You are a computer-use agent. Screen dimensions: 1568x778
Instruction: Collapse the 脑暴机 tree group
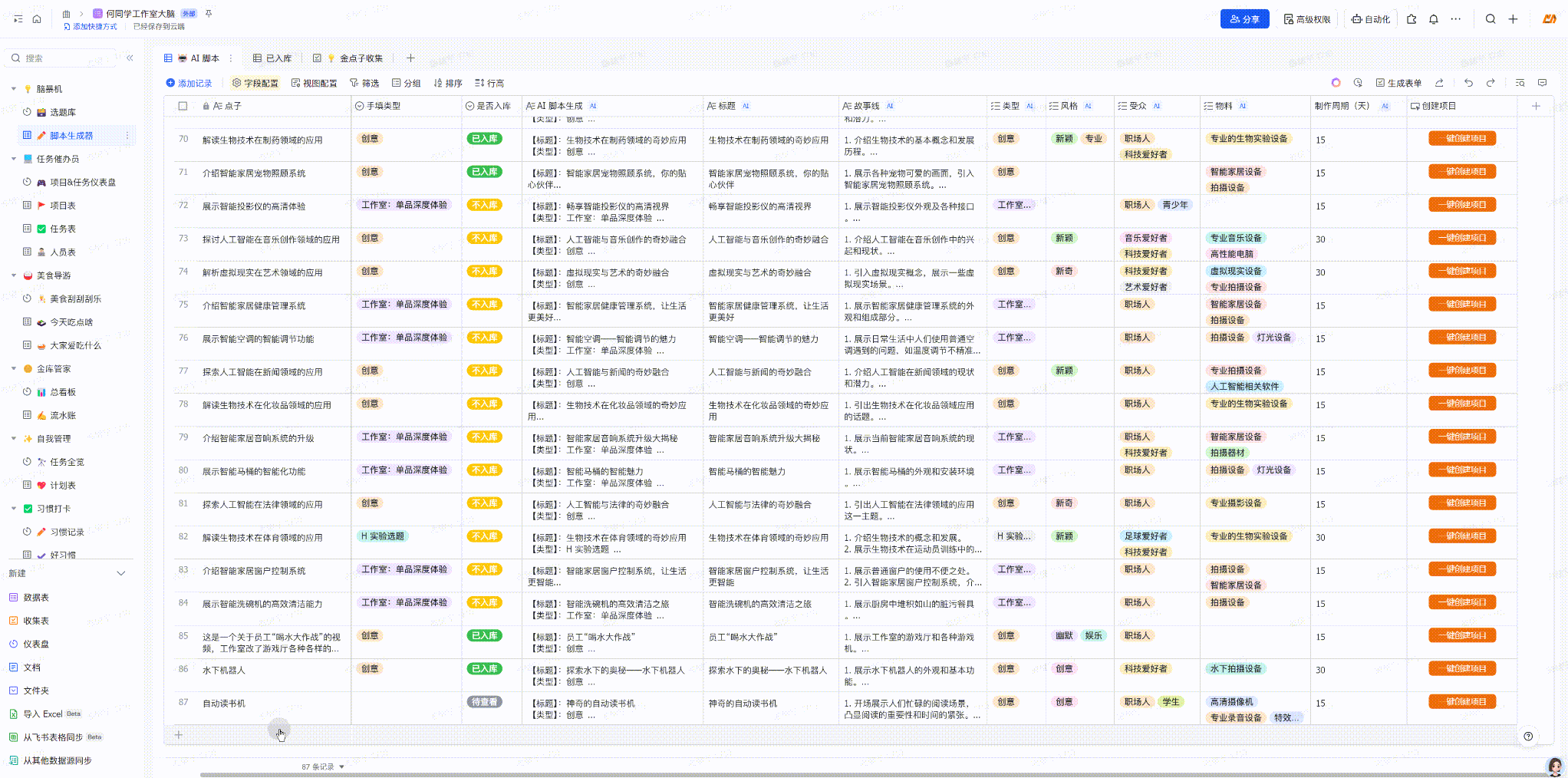pyautogui.click(x=14, y=89)
